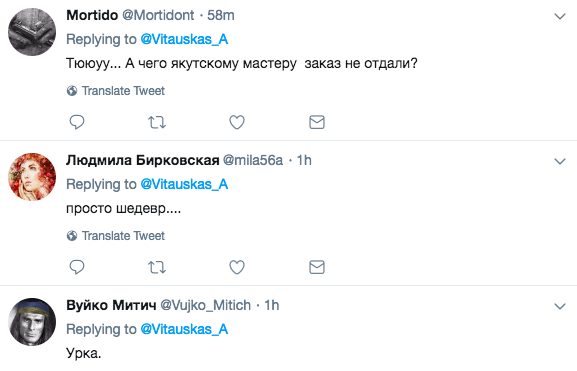Retweet Mortido's tweet
This screenshot has height=371, width=577.
point(157,122)
